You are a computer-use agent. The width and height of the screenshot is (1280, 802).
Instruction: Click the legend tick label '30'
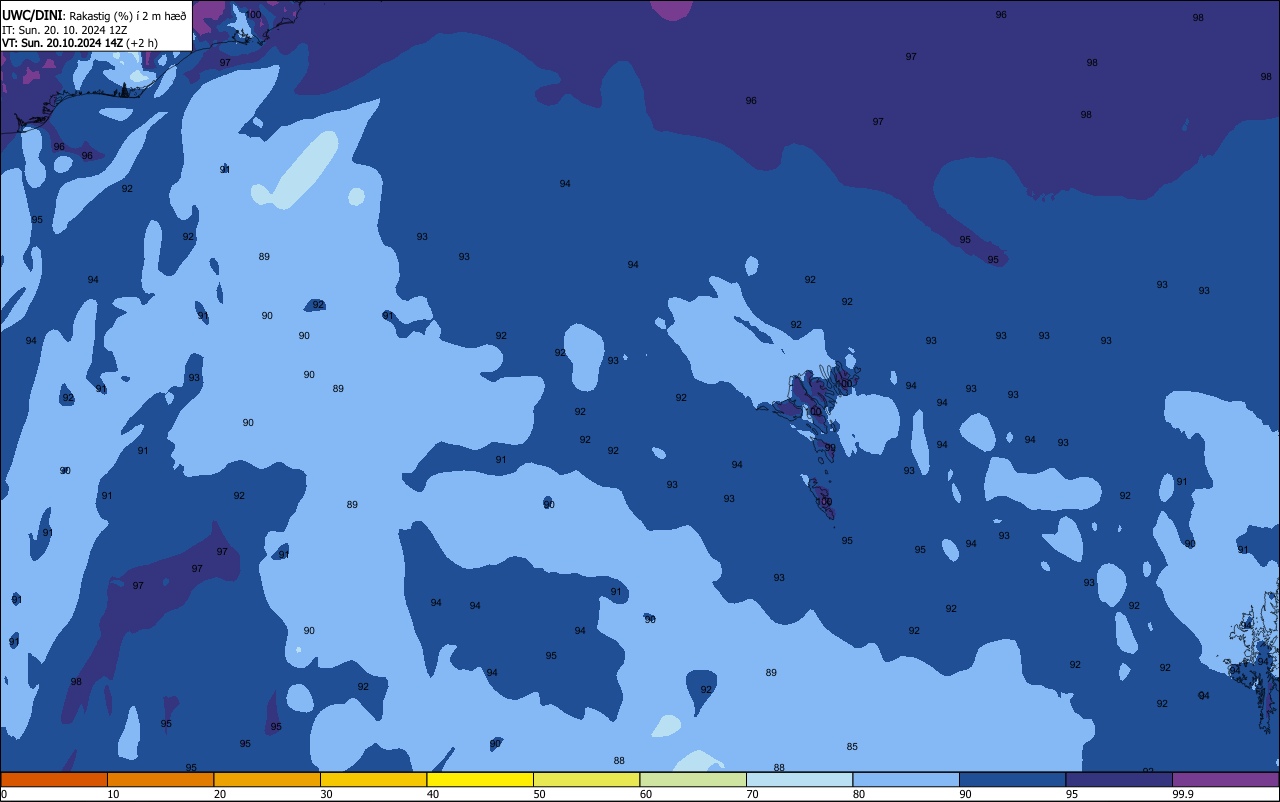[x=326, y=794]
